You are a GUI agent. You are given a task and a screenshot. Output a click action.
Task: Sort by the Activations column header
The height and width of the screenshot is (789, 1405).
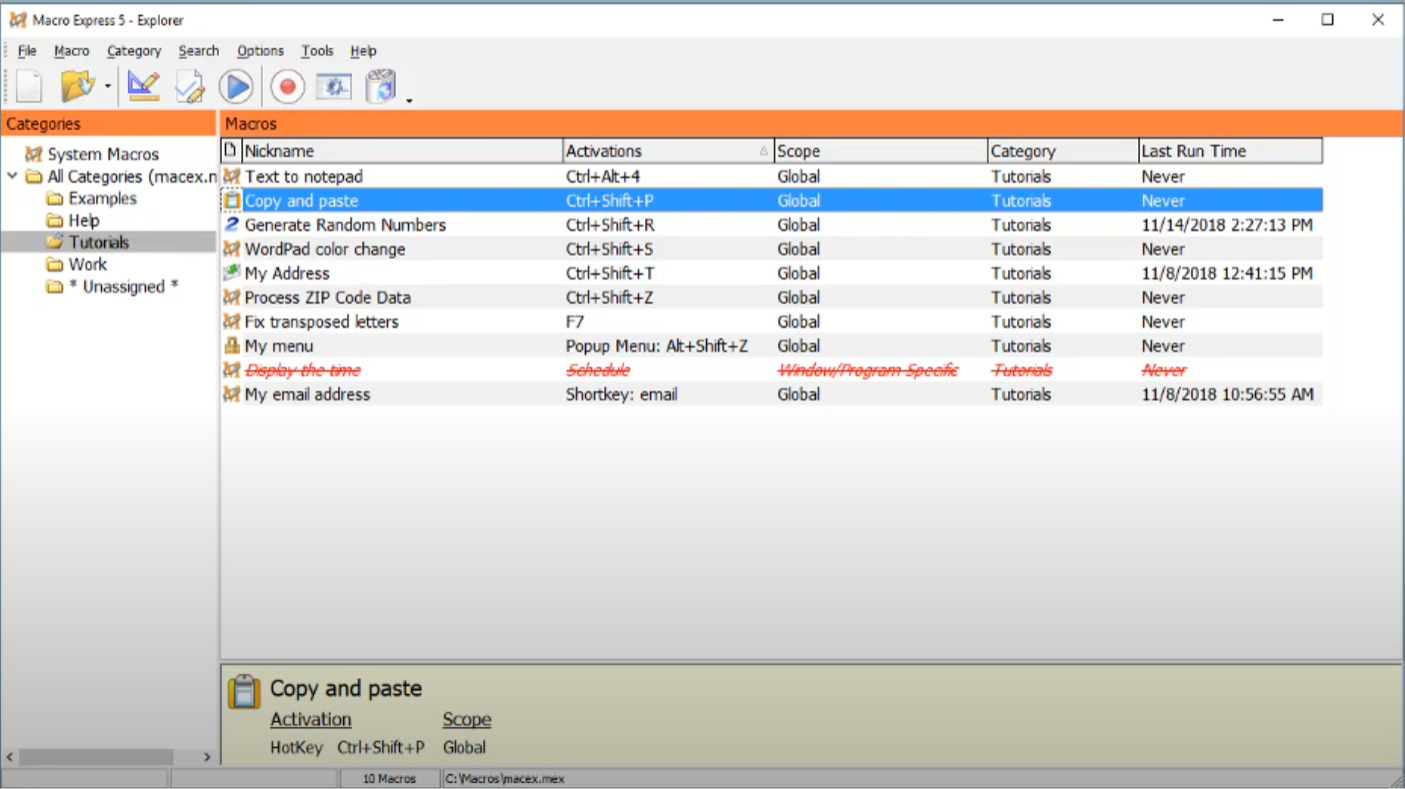pyautogui.click(x=669, y=151)
